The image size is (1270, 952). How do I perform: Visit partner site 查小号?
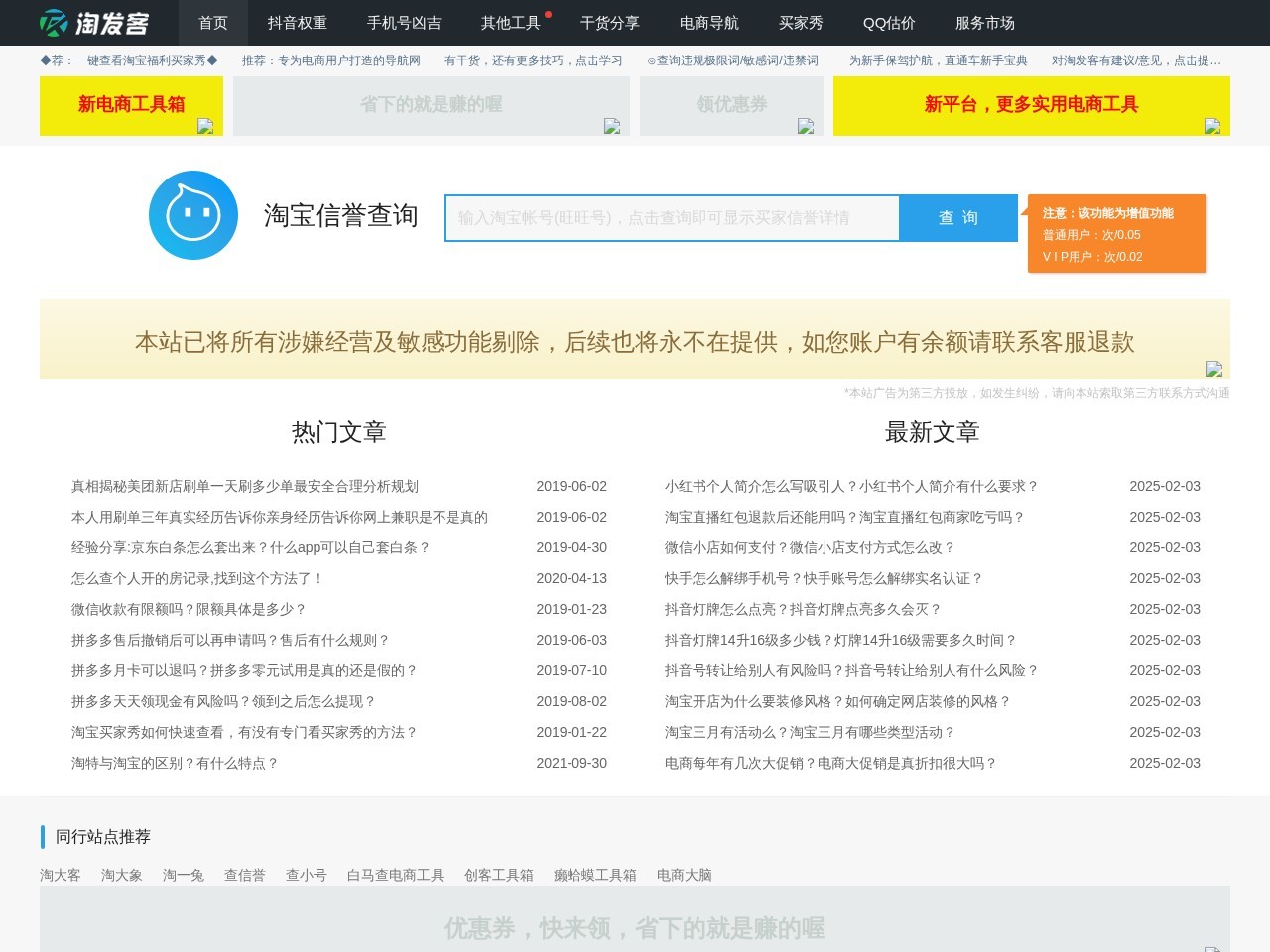click(307, 875)
